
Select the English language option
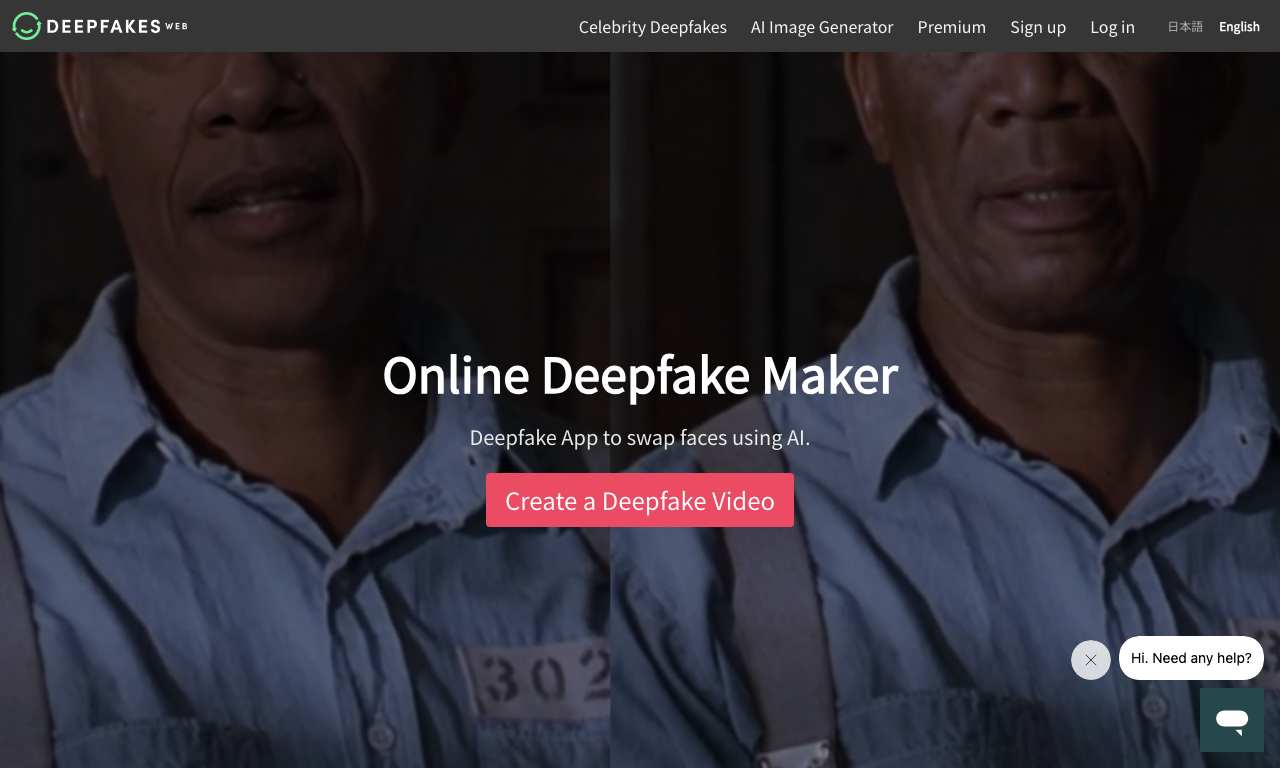[1239, 27]
